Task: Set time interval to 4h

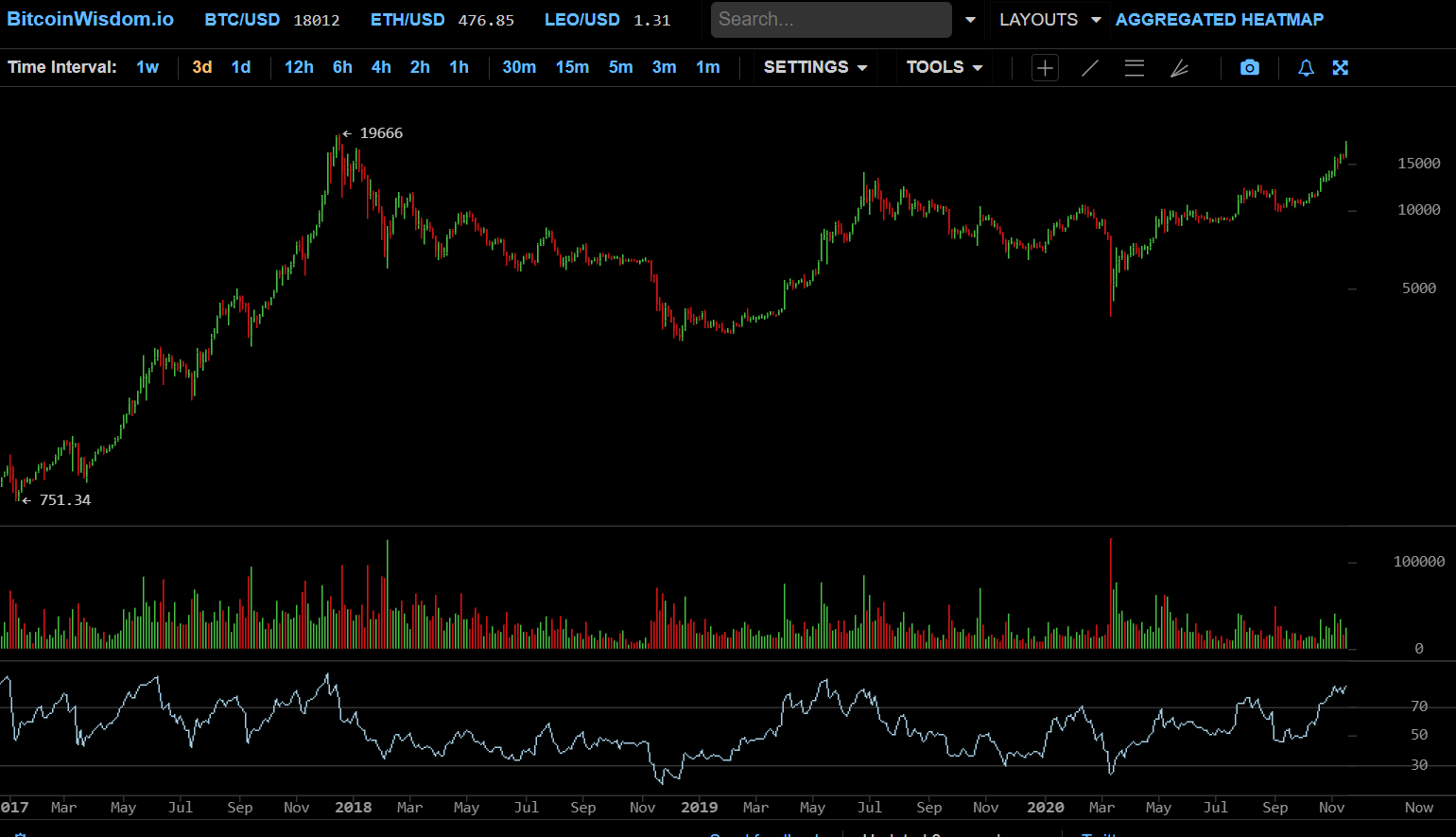Action: click(381, 67)
